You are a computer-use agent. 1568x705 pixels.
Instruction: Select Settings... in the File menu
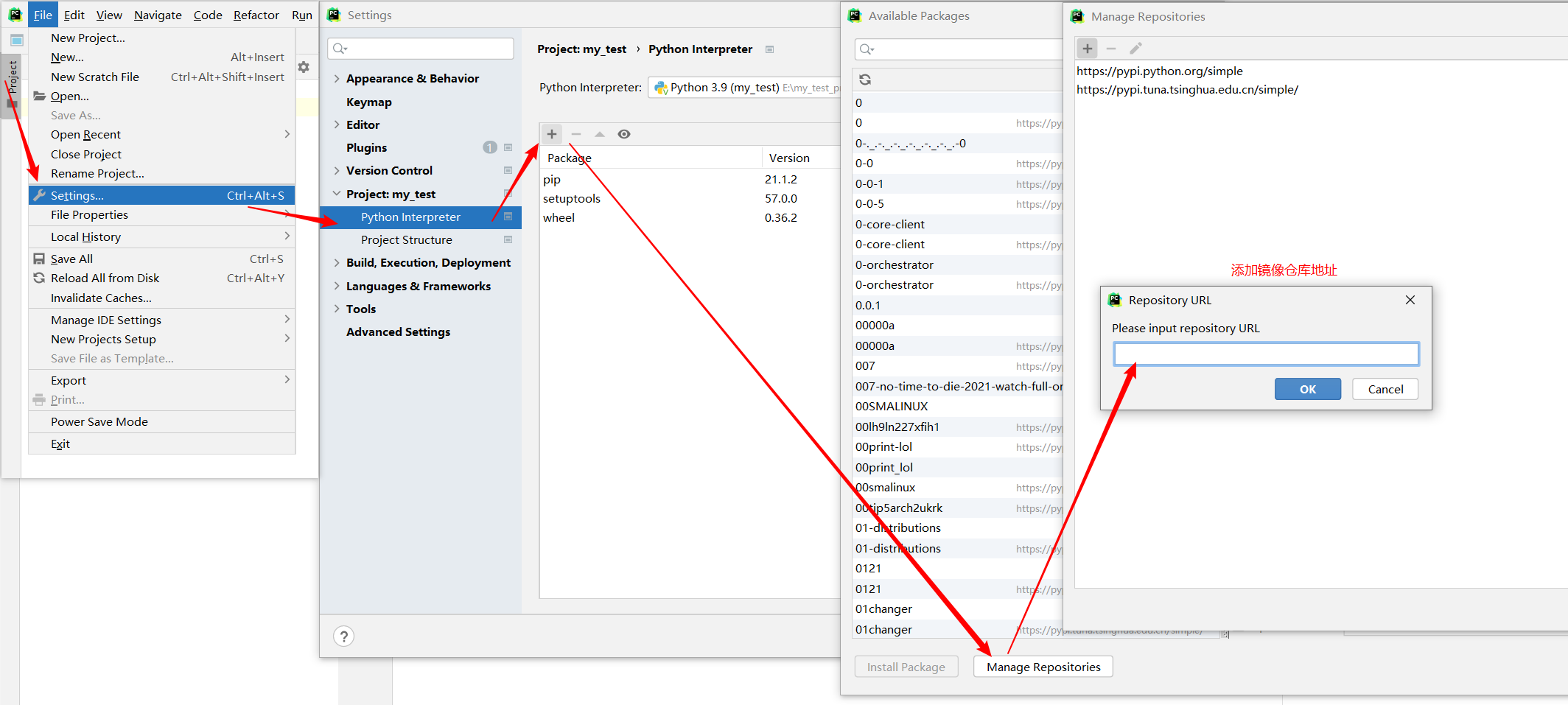pos(77,195)
